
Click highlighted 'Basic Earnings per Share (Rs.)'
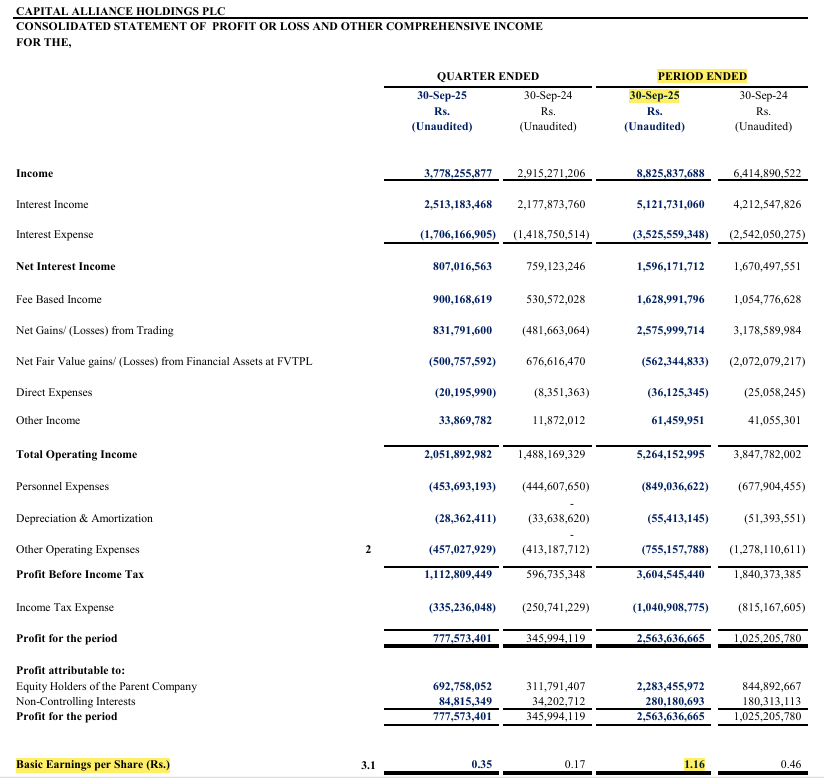point(93,765)
